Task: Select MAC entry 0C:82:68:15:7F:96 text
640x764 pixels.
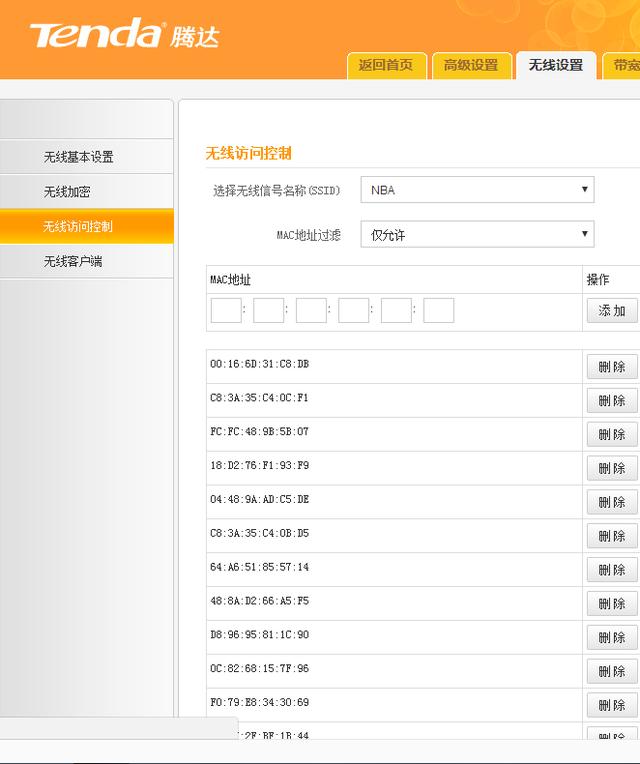Action: pyautogui.click(x=260, y=668)
